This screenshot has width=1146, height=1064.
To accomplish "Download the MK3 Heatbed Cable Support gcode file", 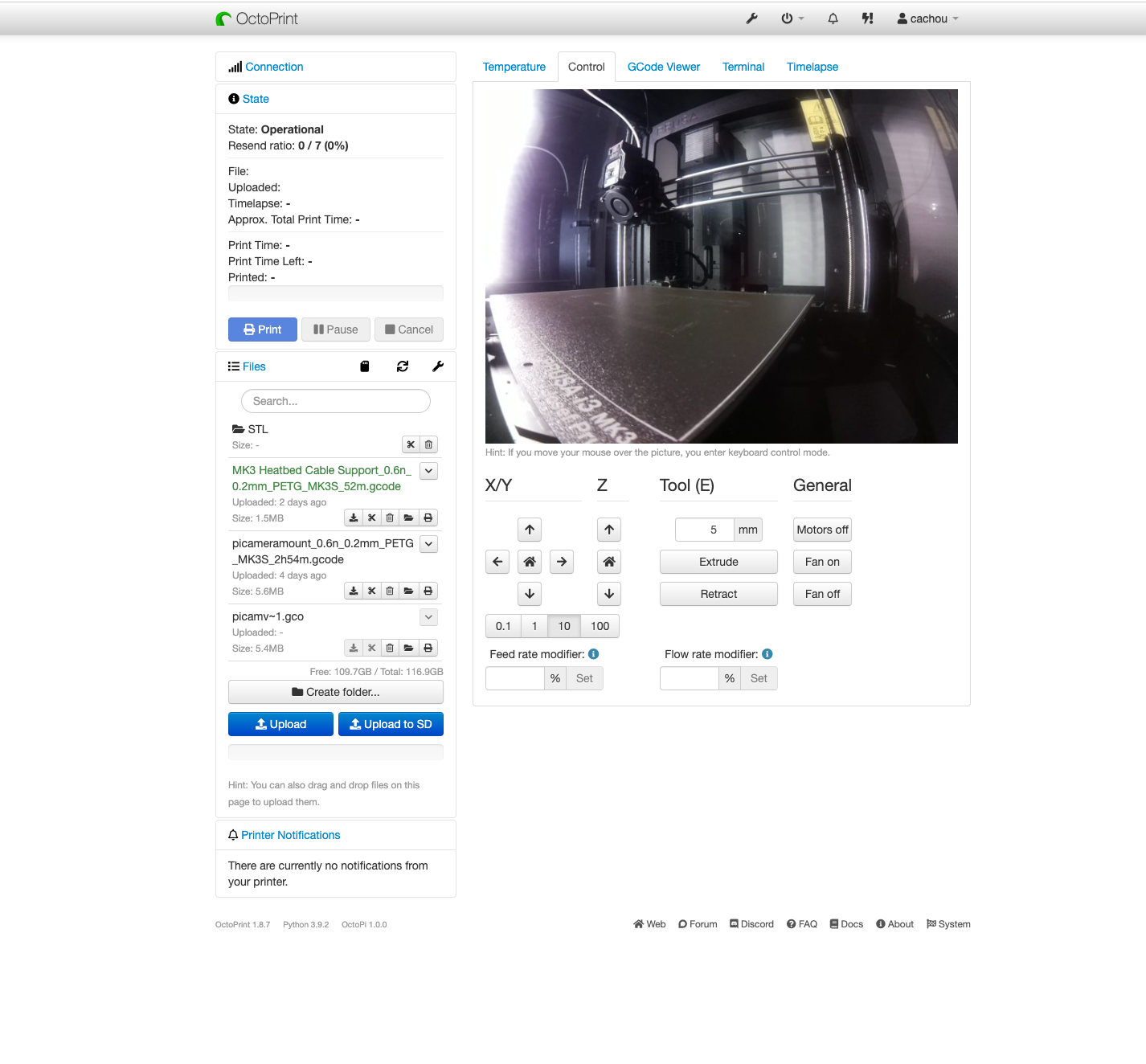I will (x=354, y=518).
